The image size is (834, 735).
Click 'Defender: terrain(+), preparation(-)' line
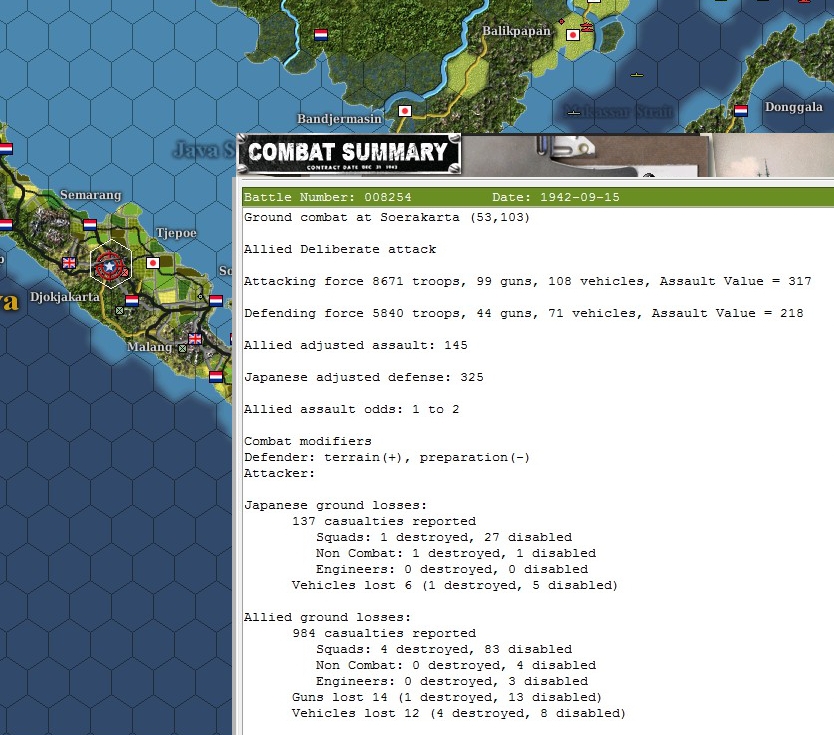[387, 457]
